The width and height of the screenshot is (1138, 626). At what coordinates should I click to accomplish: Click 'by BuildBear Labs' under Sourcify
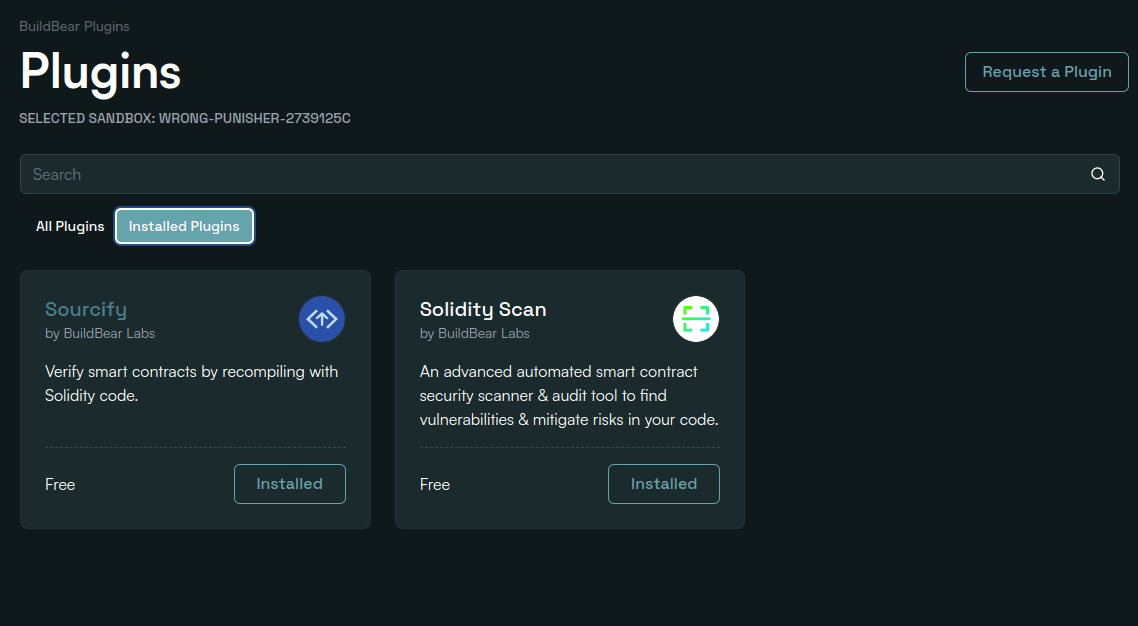click(x=100, y=334)
